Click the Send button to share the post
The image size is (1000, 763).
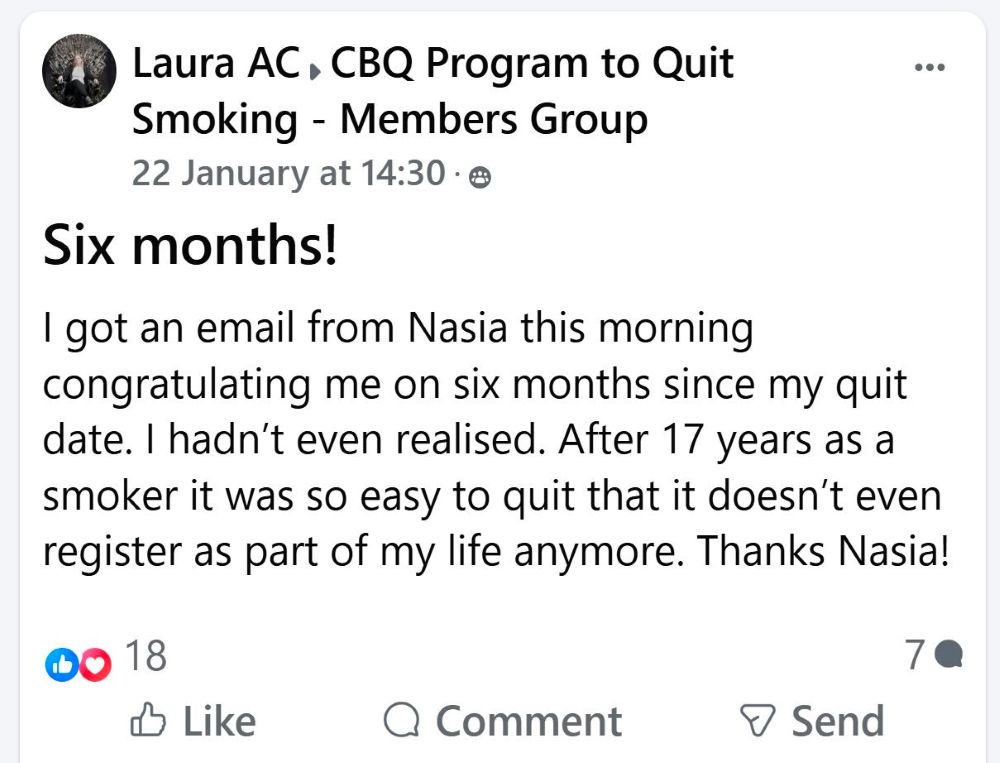820,718
